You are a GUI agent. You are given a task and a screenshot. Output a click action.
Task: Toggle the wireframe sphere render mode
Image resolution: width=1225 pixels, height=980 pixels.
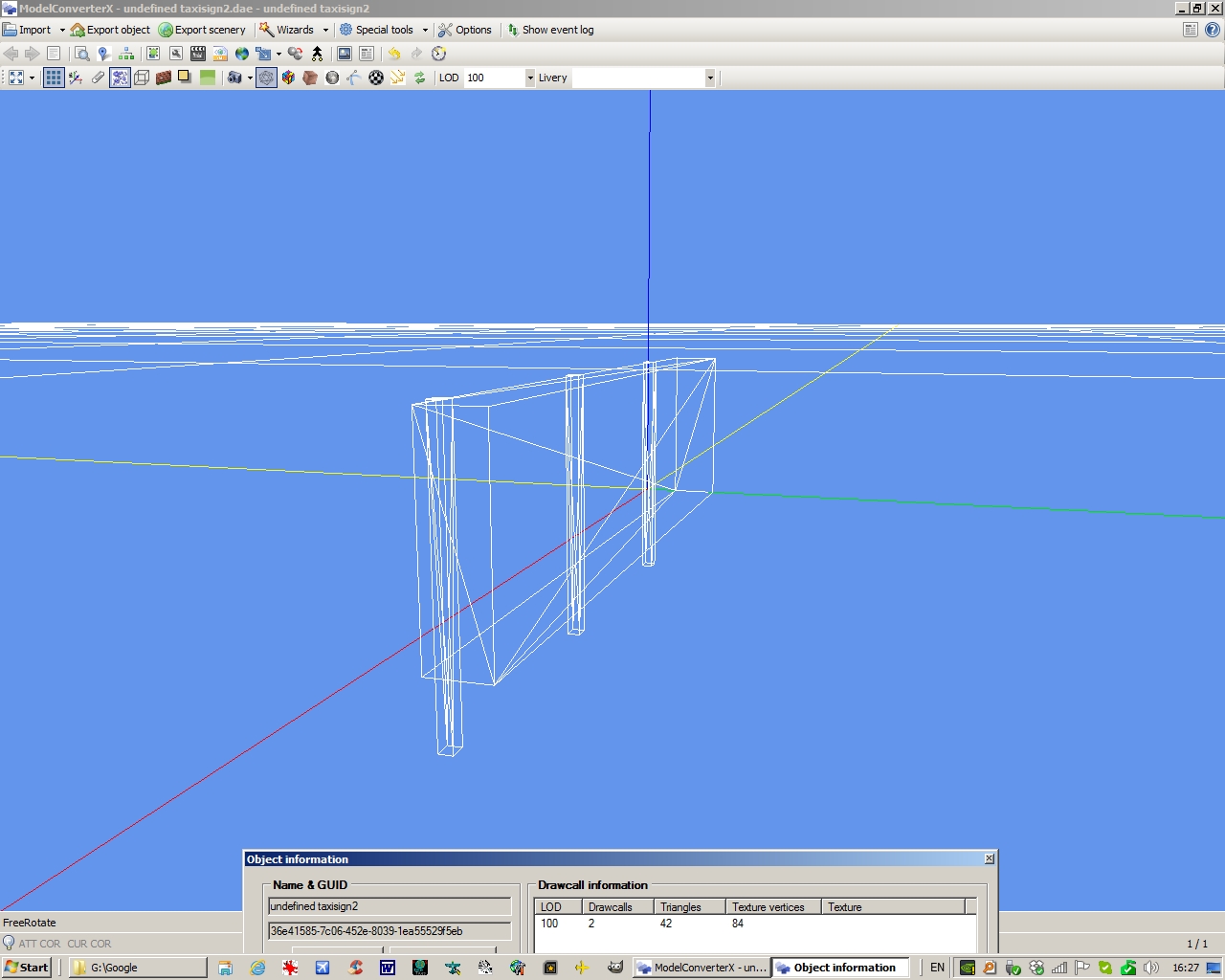(266, 78)
